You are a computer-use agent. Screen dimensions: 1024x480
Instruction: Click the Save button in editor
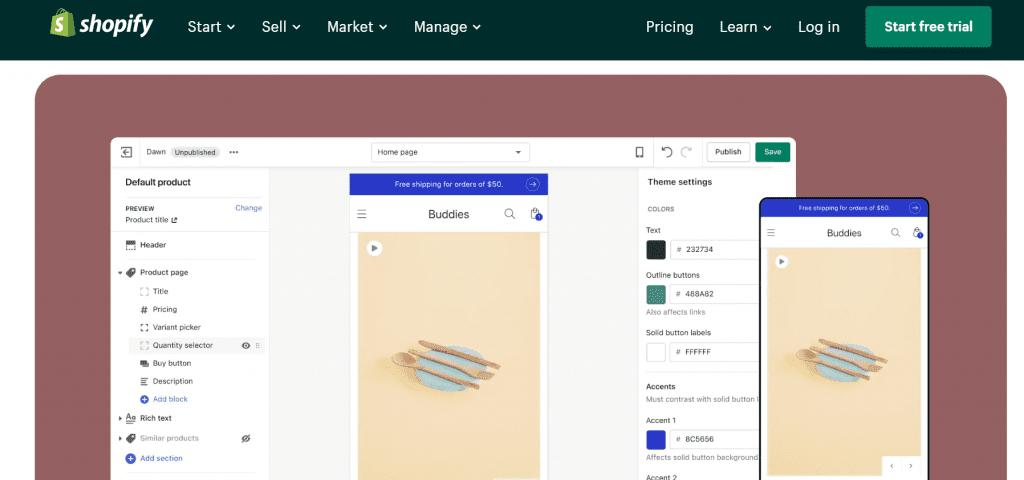[772, 152]
